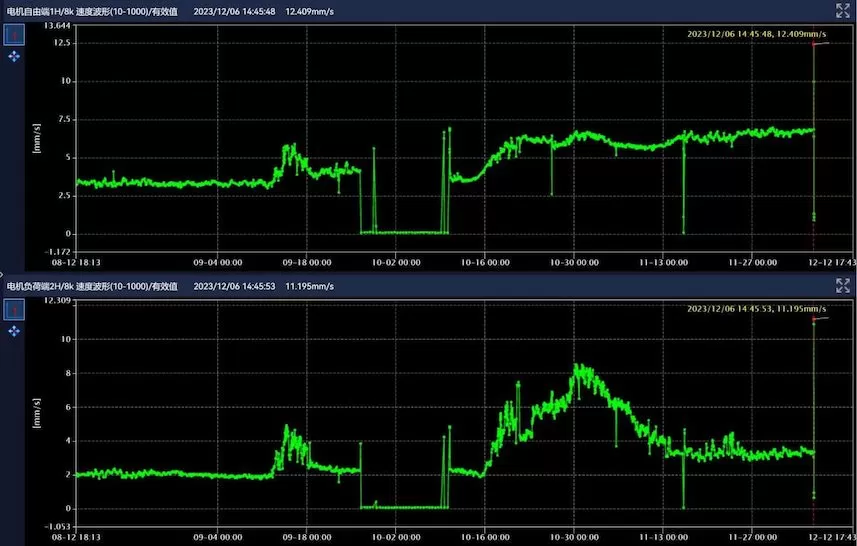
Task: Expand the bottom chart to fullscreen
Action: tap(842, 286)
